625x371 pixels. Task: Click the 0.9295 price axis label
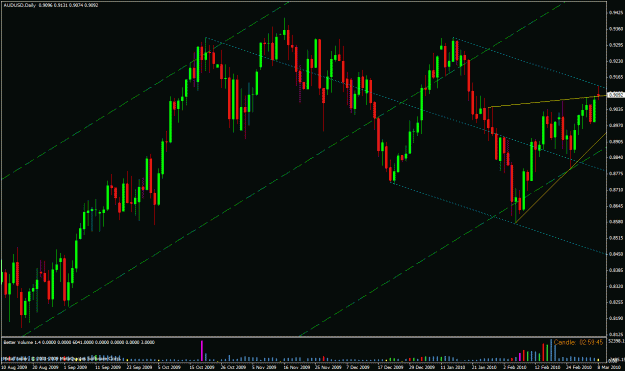pyautogui.click(x=616, y=45)
